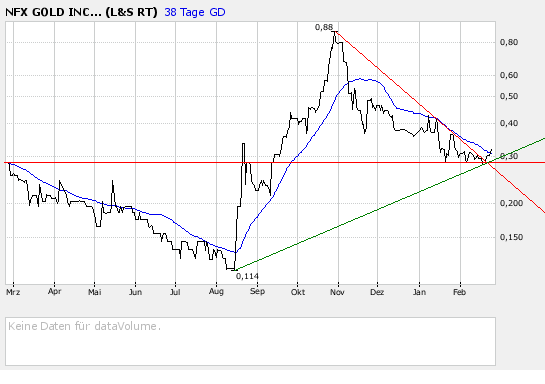Click the '0,200' price axis label
The height and width of the screenshot is (384, 545).
click(511, 203)
